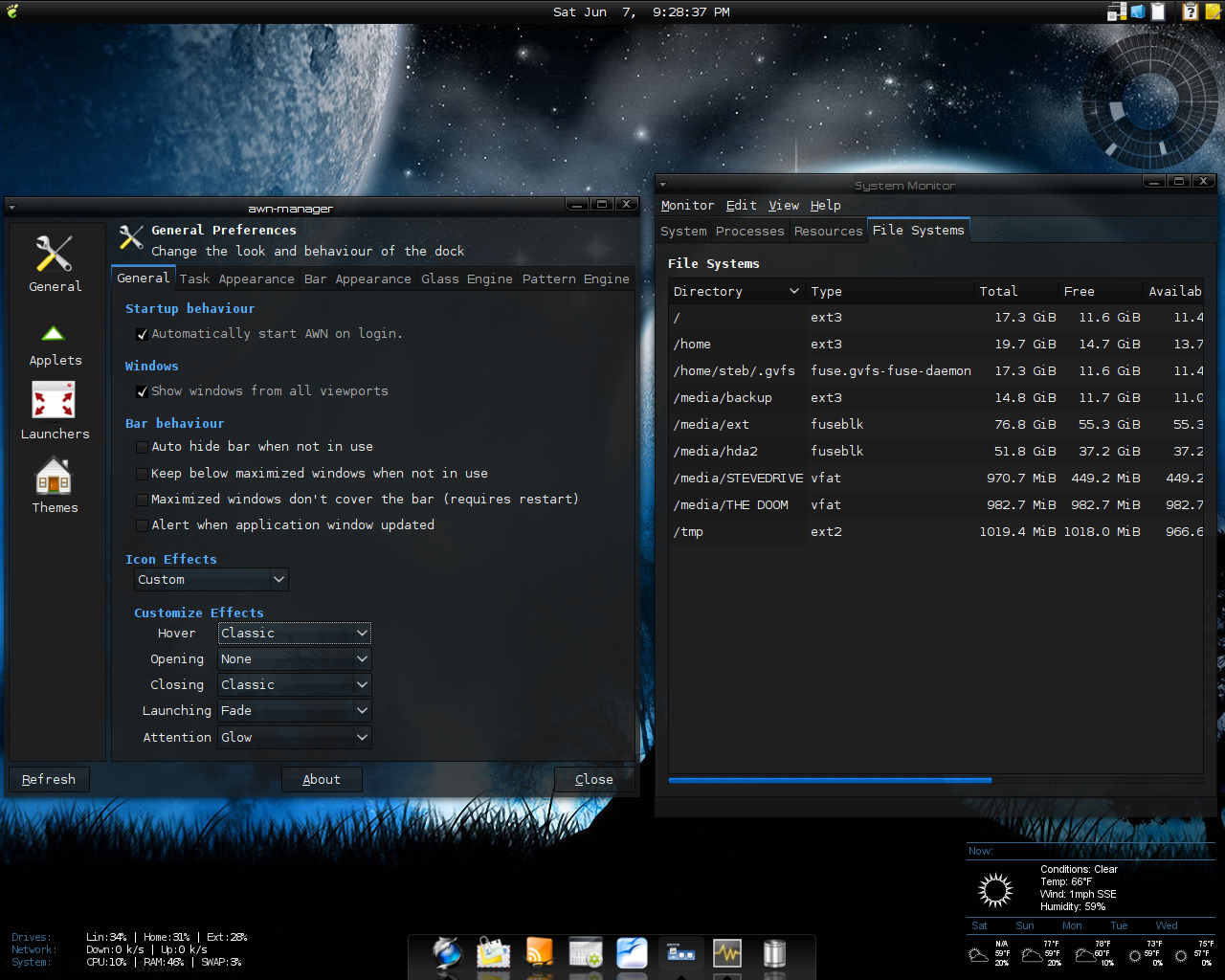Select the Themes house icon
This screenshot has width=1225, height=980.
(54, 477)
